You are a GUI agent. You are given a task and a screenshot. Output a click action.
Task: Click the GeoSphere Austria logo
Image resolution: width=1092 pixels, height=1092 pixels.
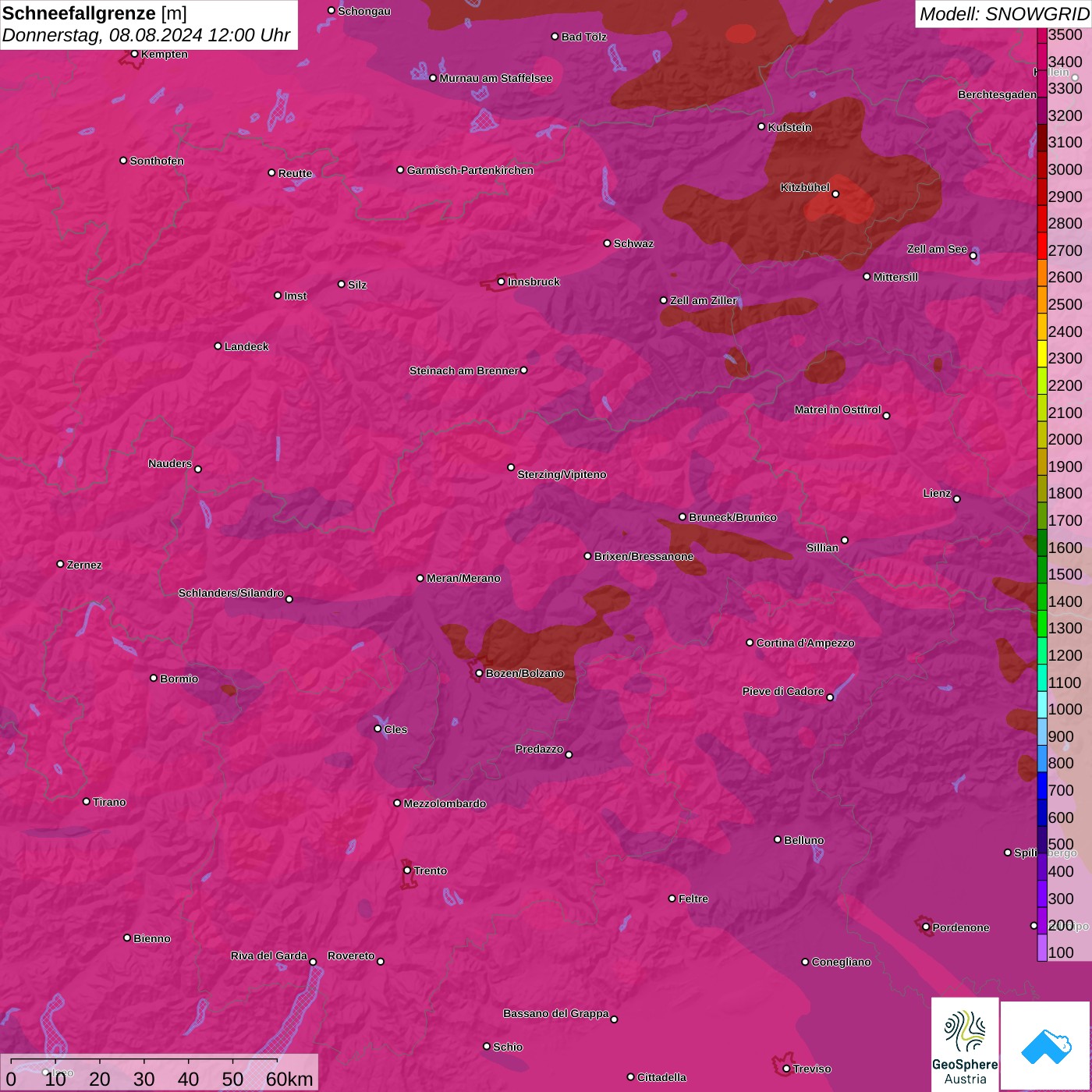(965, 1044)
